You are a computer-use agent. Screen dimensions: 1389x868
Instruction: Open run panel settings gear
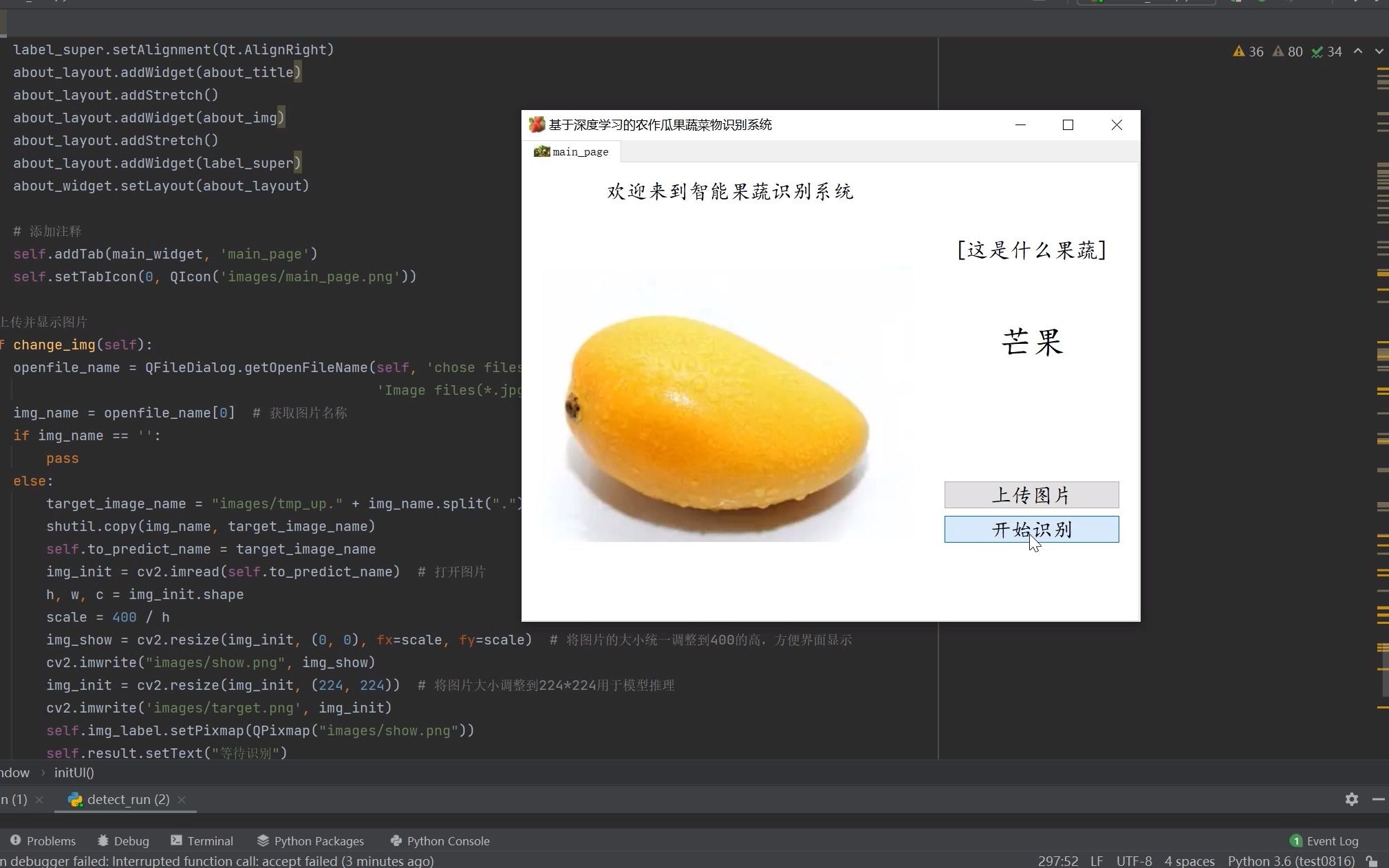click(1351, 799)
